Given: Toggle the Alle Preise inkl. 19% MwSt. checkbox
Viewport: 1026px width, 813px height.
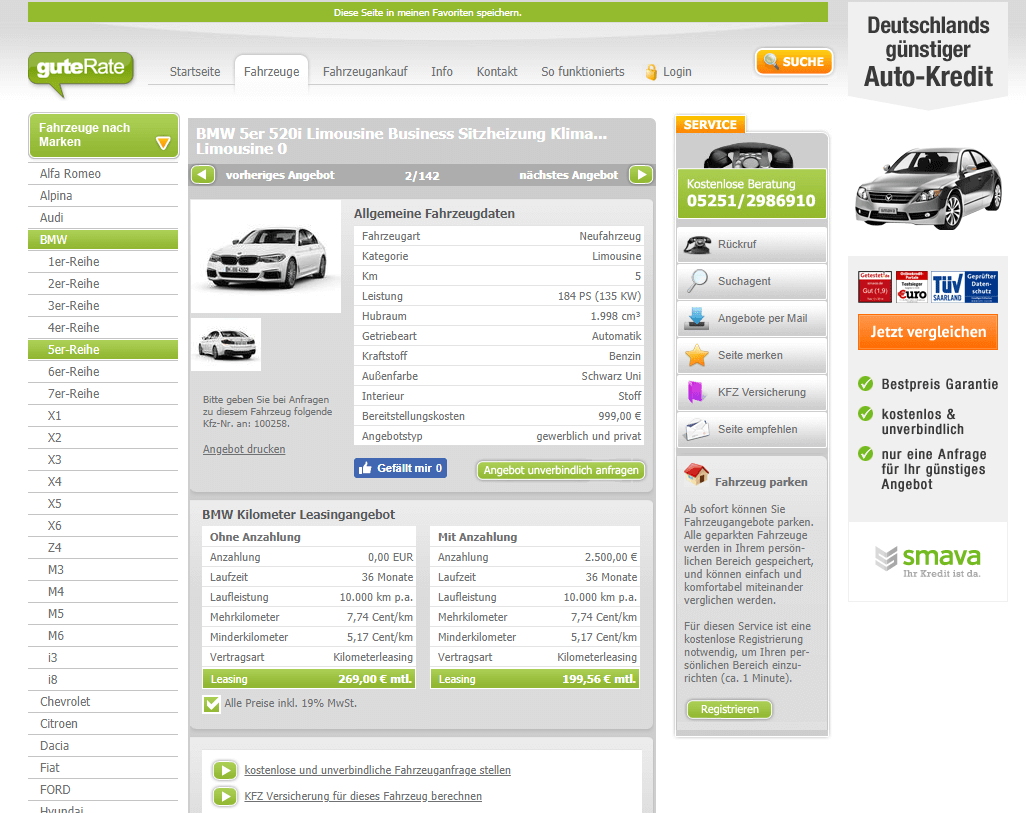Looking at the screenshot, I should coord(211,704).
